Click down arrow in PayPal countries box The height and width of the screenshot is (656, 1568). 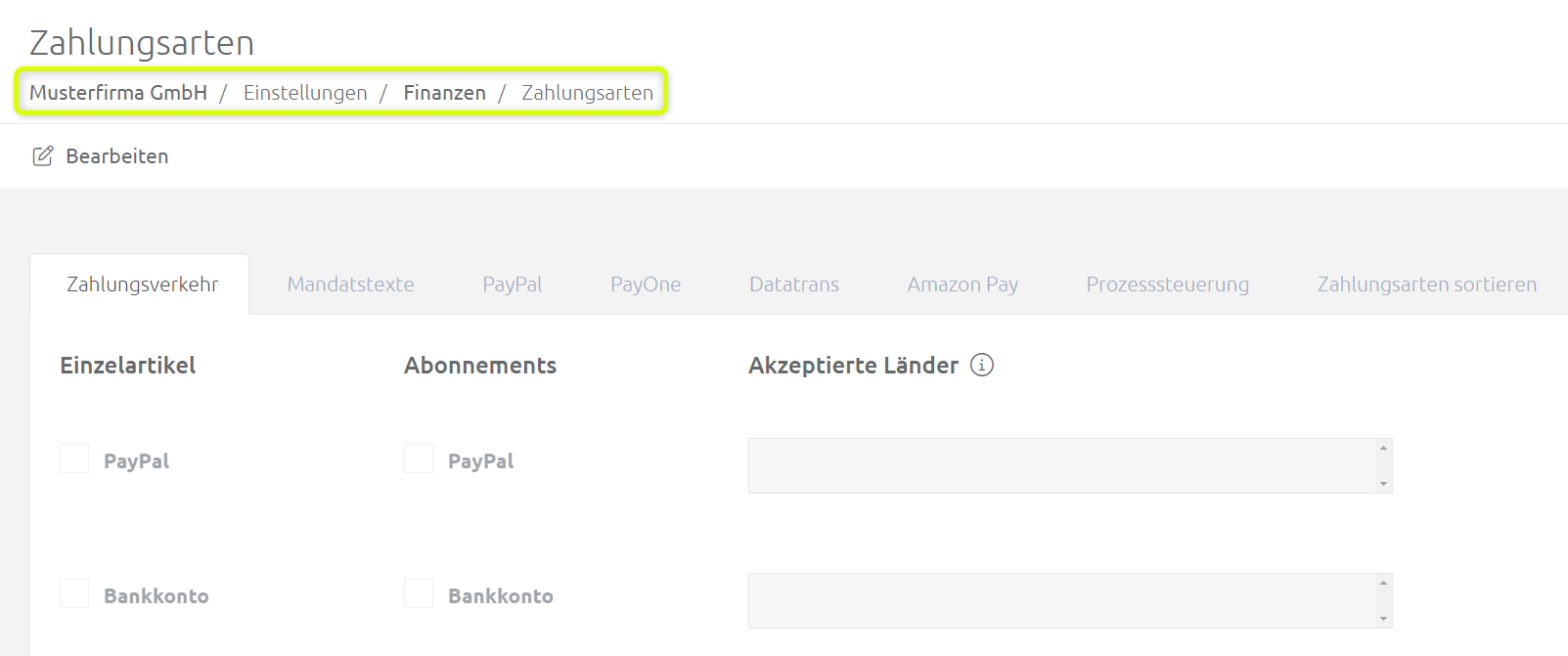tap(1383, 484)
